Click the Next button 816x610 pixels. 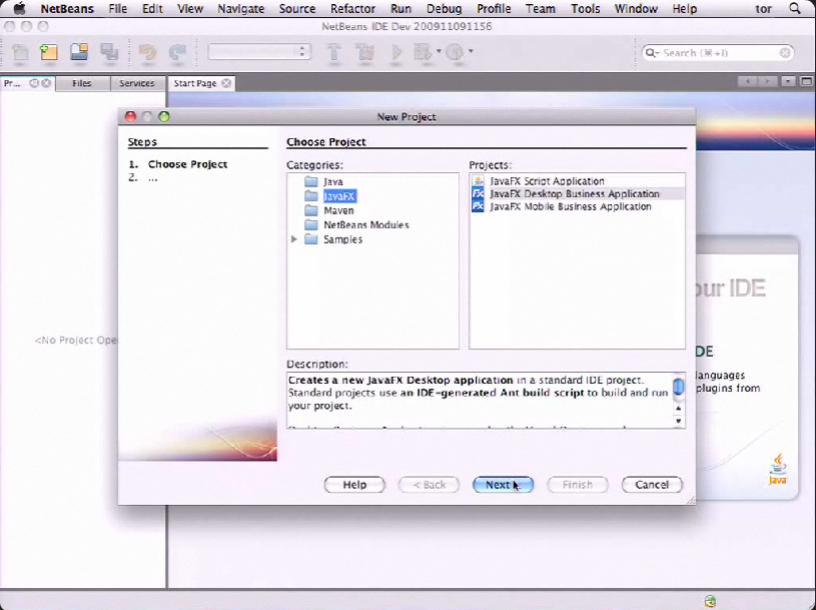tap(503, 485)
